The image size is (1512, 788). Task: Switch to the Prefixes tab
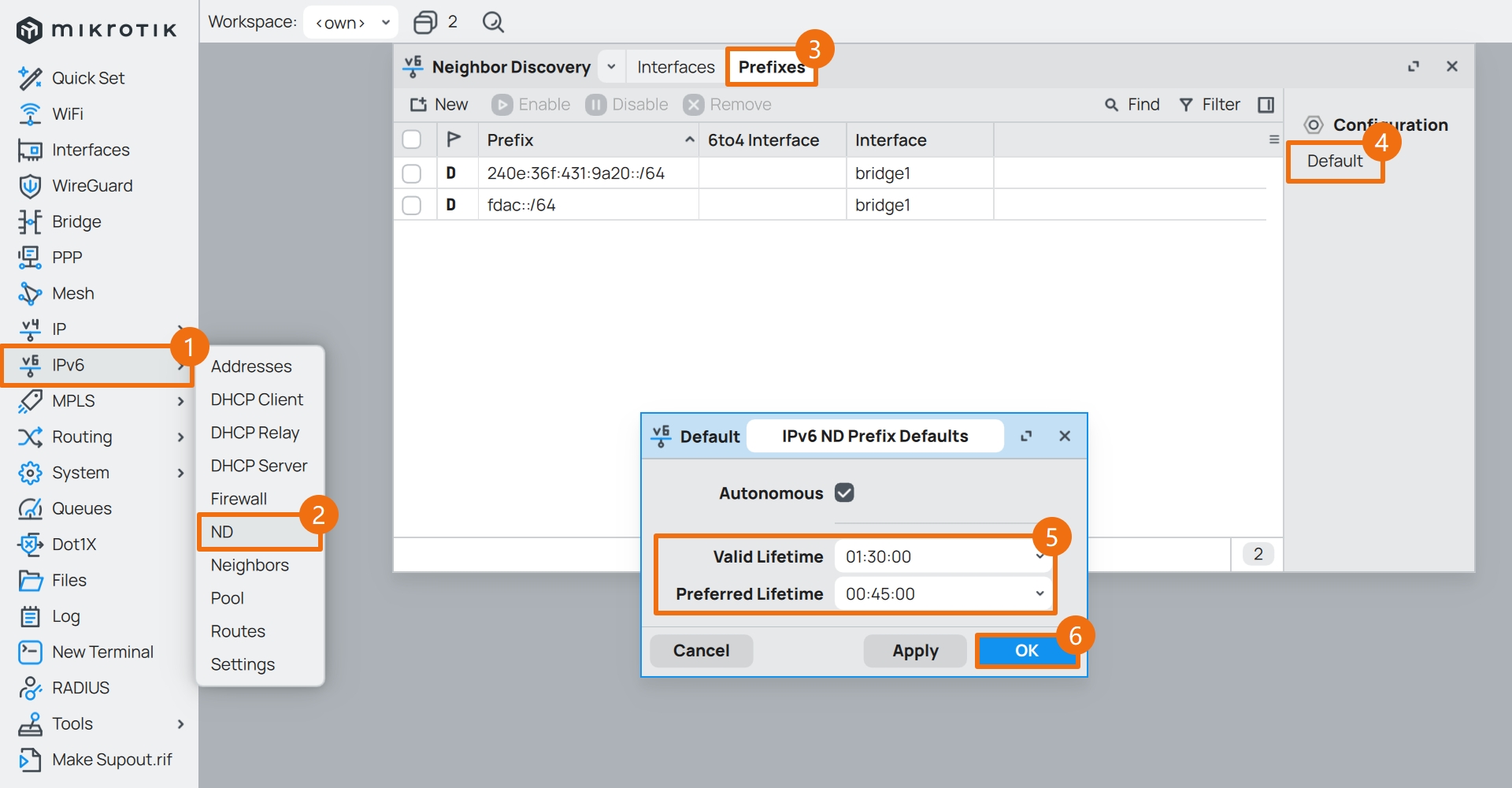[x=772, y=67]
